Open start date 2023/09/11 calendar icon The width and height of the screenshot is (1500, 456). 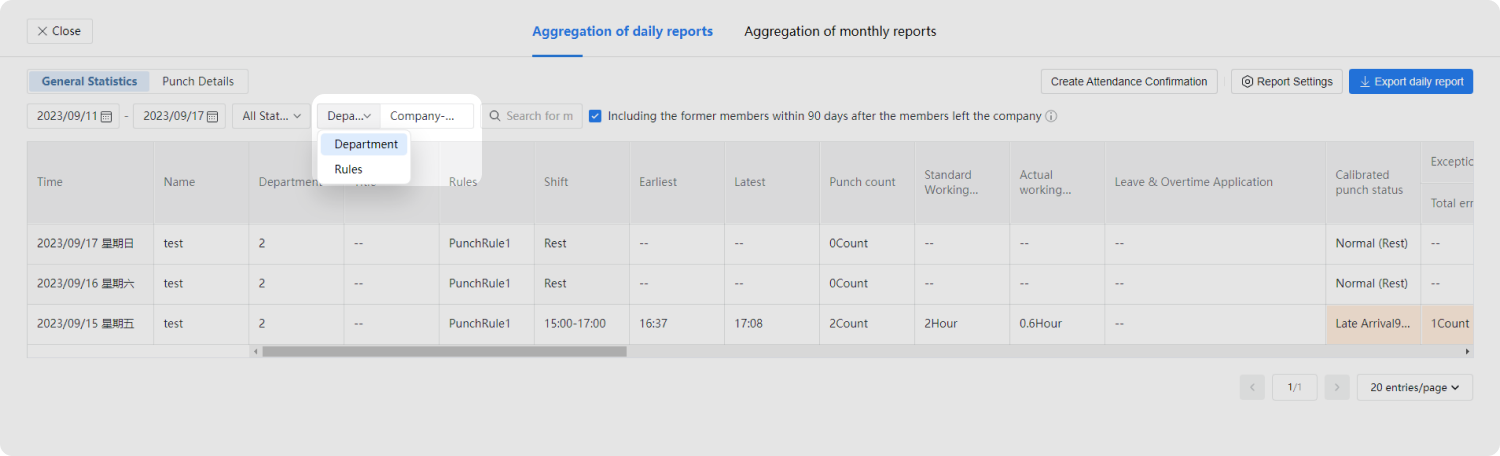(106, 117)
